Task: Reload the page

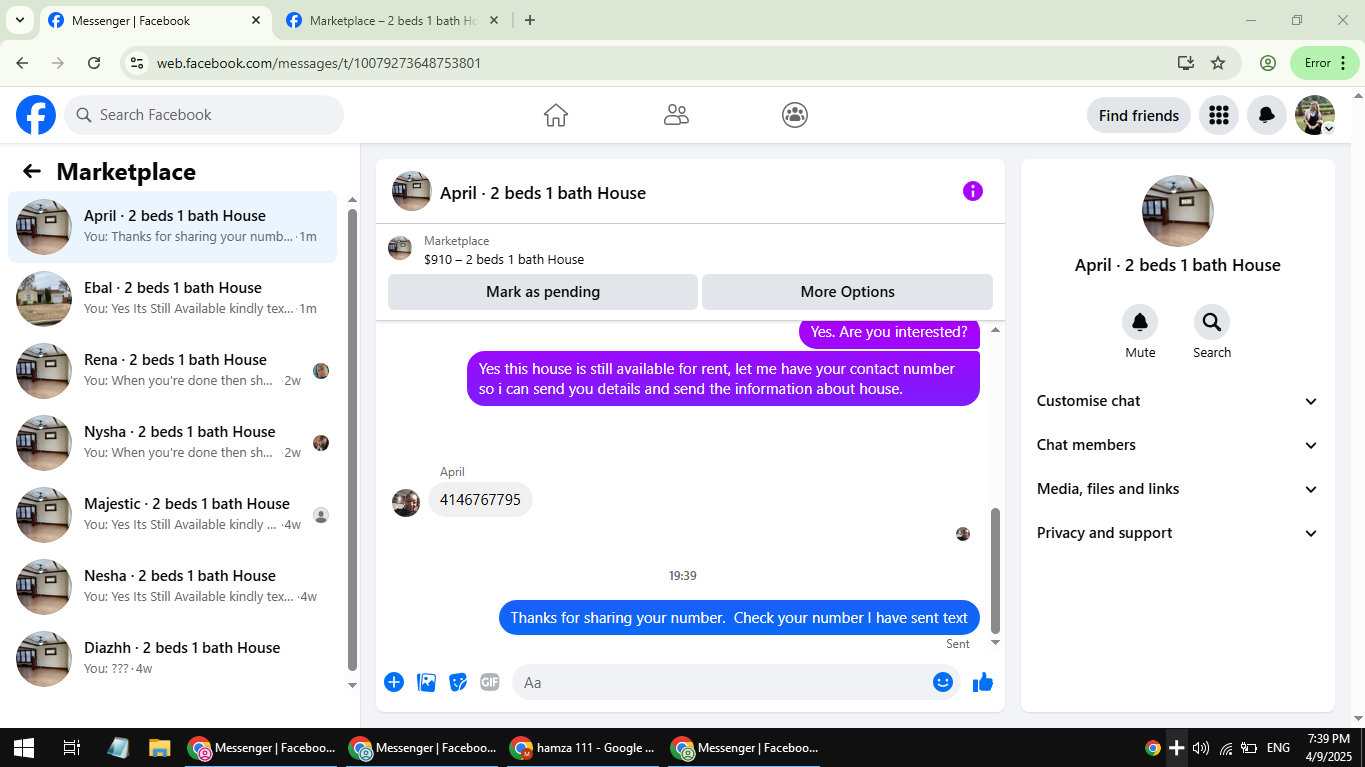Action: click(x=94, y=63)
